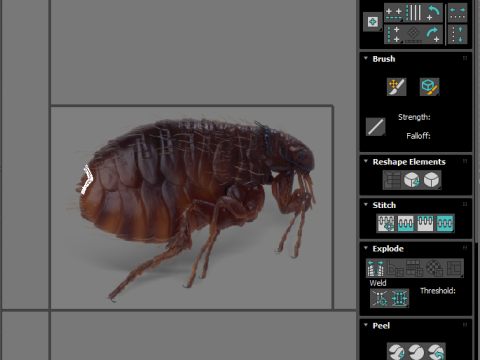The image size is (480, 360).
Task: Click the Threshold: label
Action: click(x=438, y=291)
